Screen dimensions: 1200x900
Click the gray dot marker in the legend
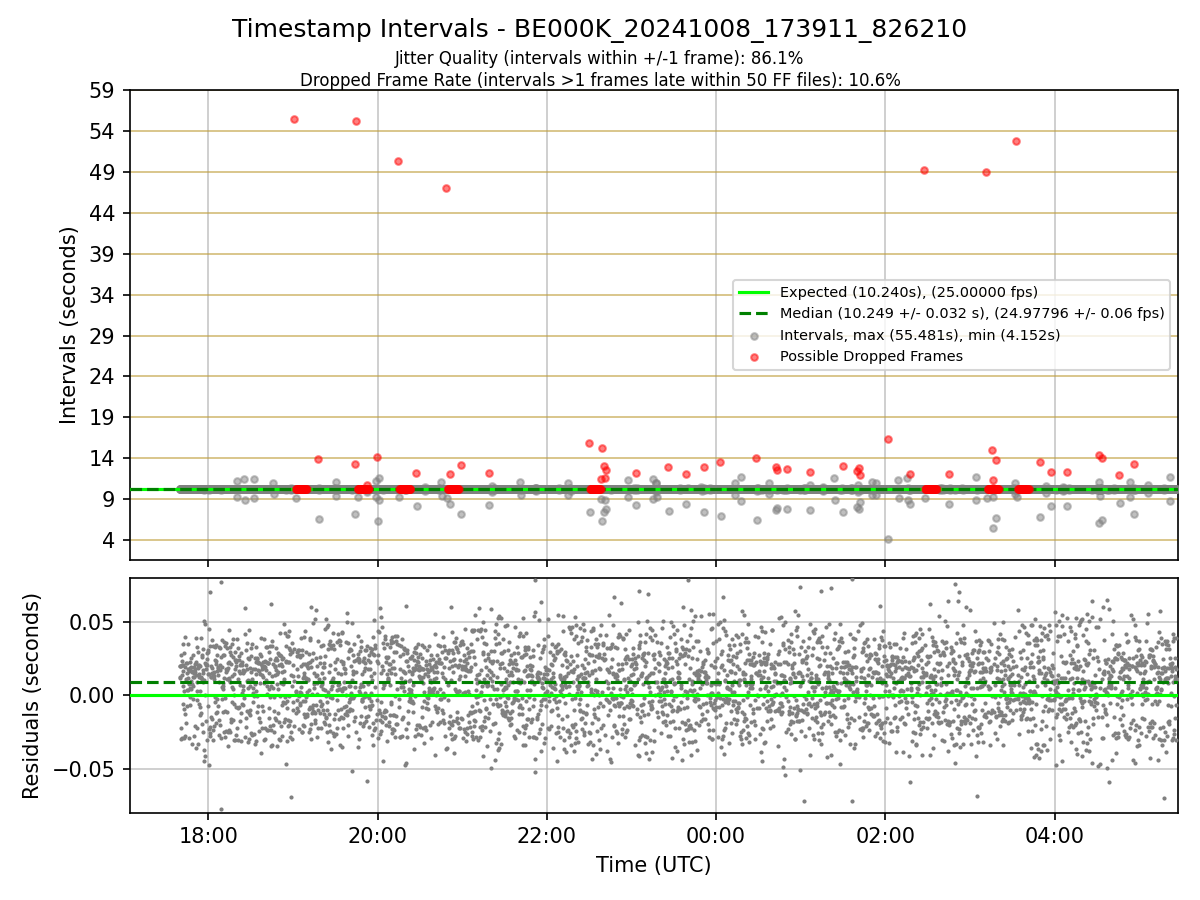coord(754,335)
